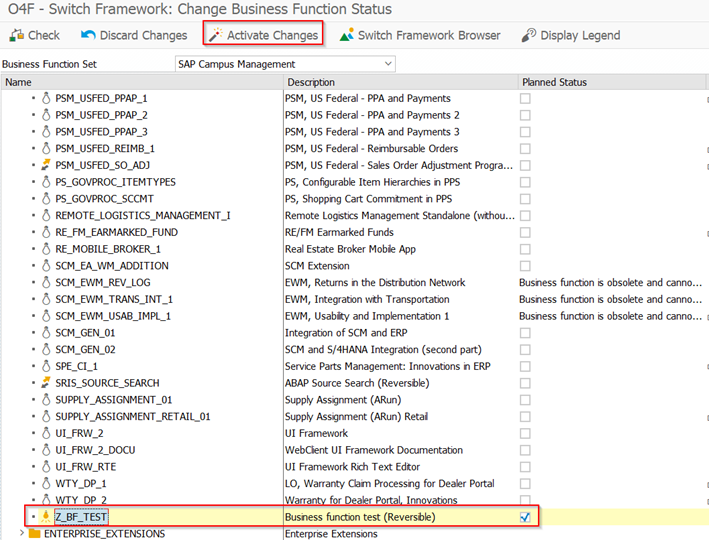Open the Business Function Set dropdown

coord(388,64)
